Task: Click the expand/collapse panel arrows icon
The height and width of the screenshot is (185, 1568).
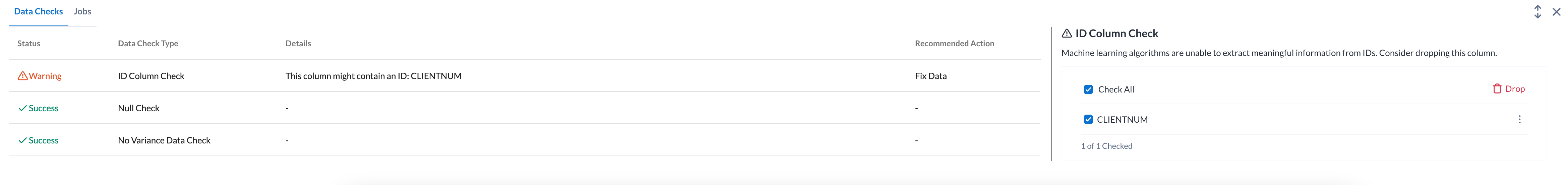Action: [x=1537, y=11]
